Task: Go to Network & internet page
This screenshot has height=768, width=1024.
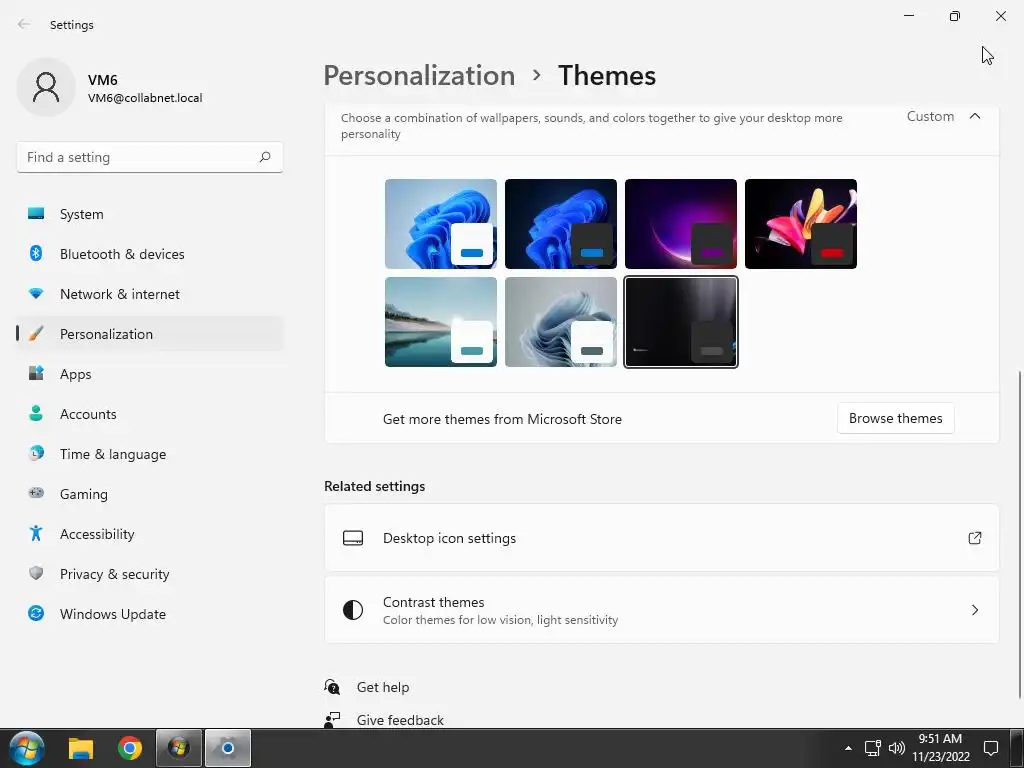Action: (x=150, y=294)
